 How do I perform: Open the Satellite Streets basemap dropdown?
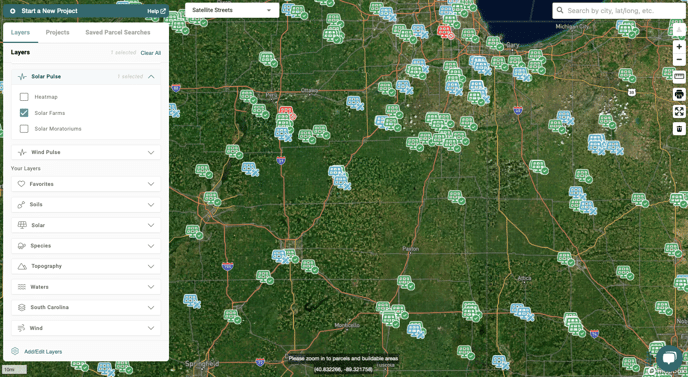point(232,10)
